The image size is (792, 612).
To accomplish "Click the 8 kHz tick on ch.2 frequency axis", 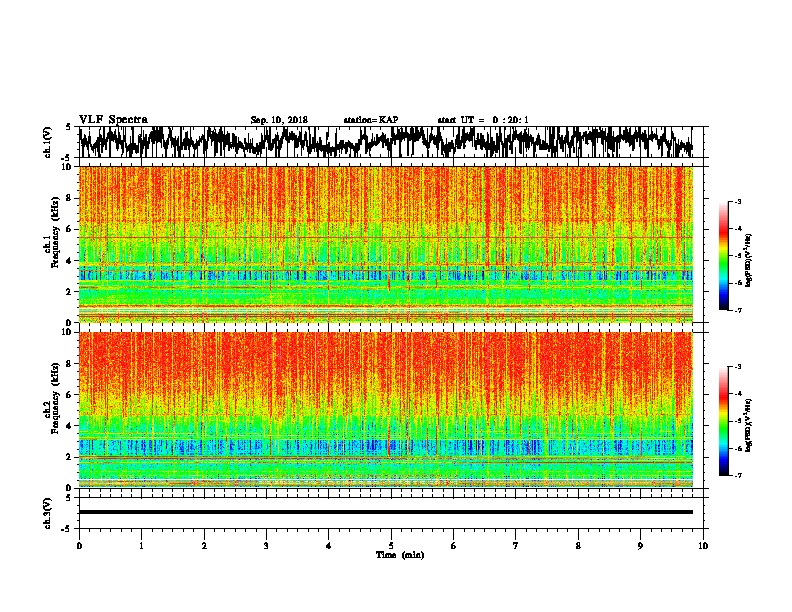I will click(69, 364).
